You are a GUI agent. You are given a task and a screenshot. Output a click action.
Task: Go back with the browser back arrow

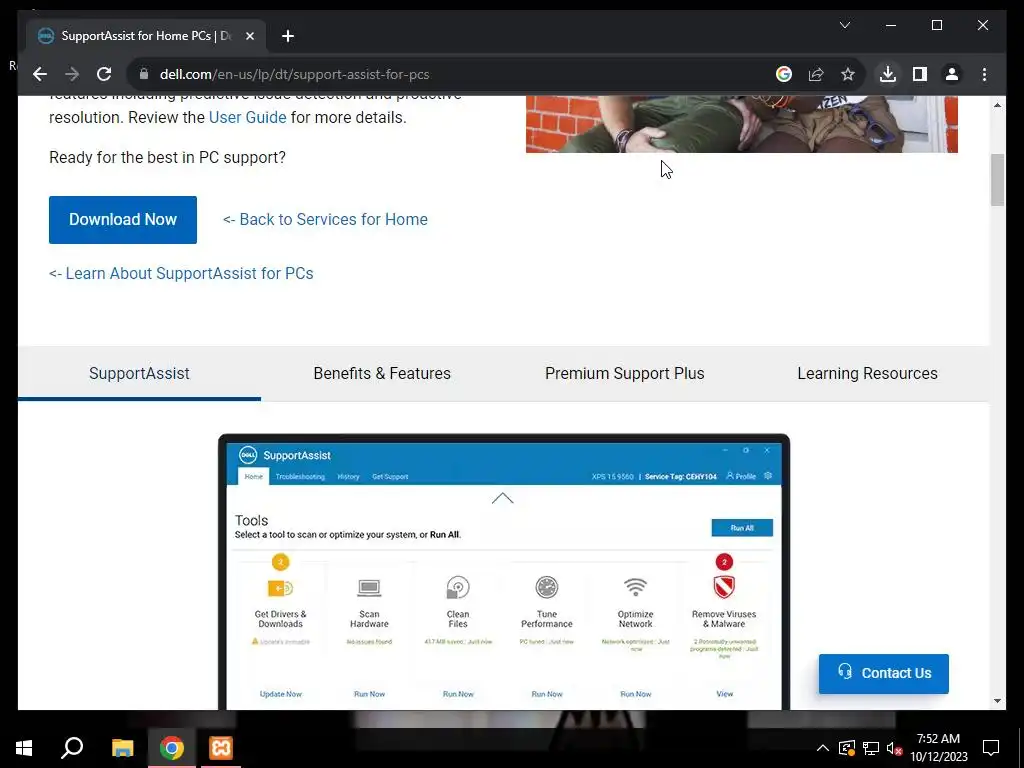(x=40, y=74)
